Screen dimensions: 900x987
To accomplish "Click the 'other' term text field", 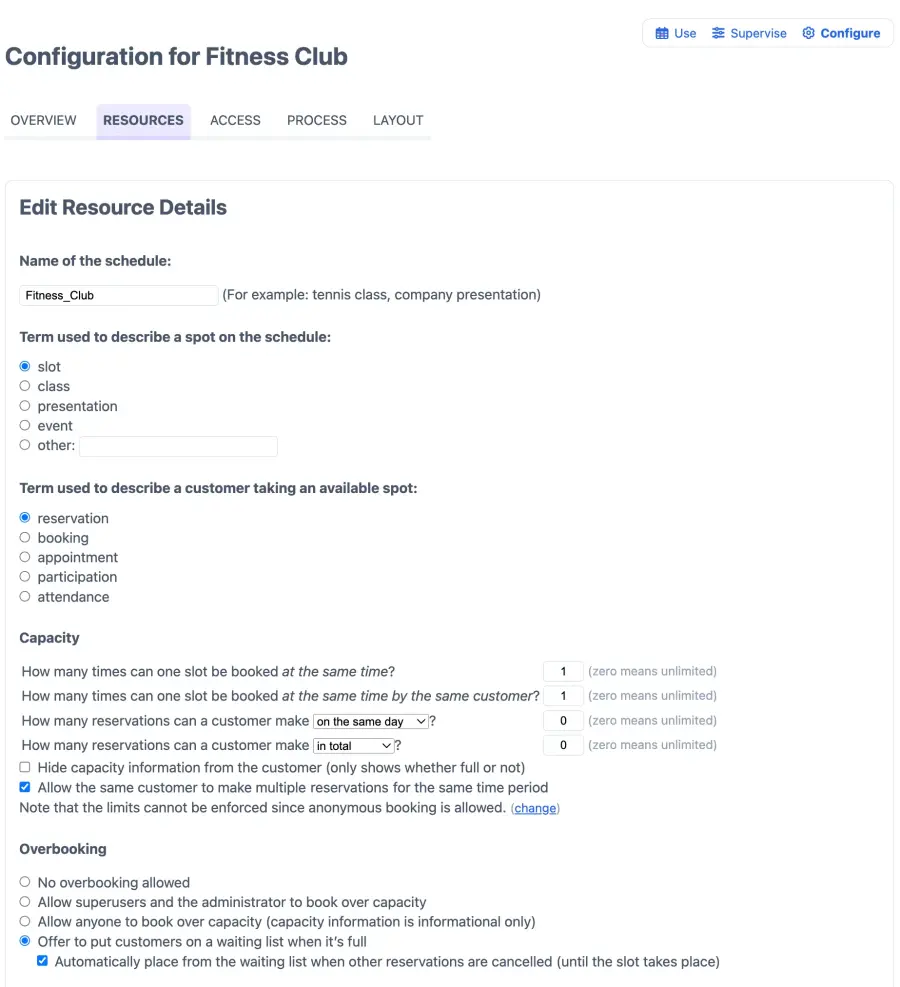I will (x=178, y=446).
